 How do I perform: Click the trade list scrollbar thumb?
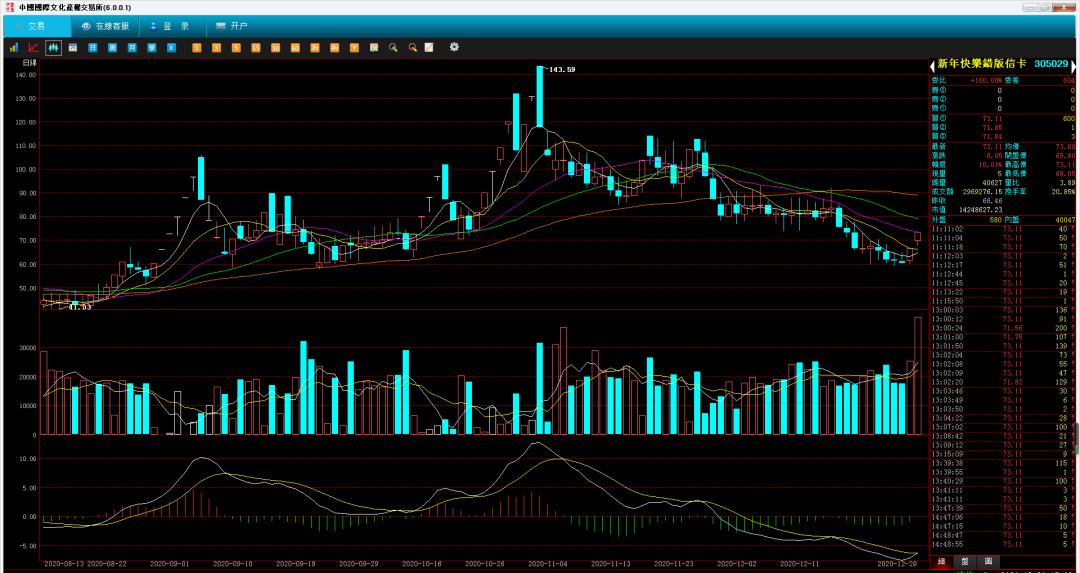(x=1077, y=438)
